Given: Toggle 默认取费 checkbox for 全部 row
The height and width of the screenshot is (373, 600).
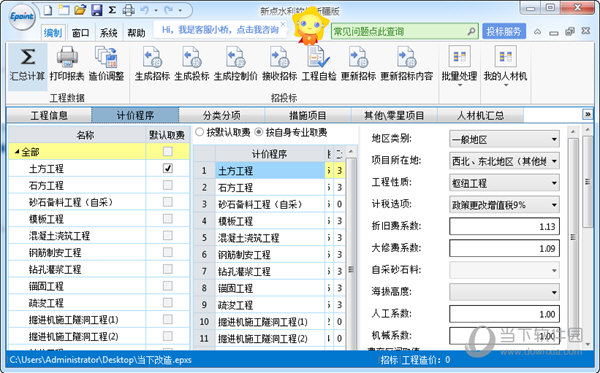Looking at the screenshot, I should 168,151.
